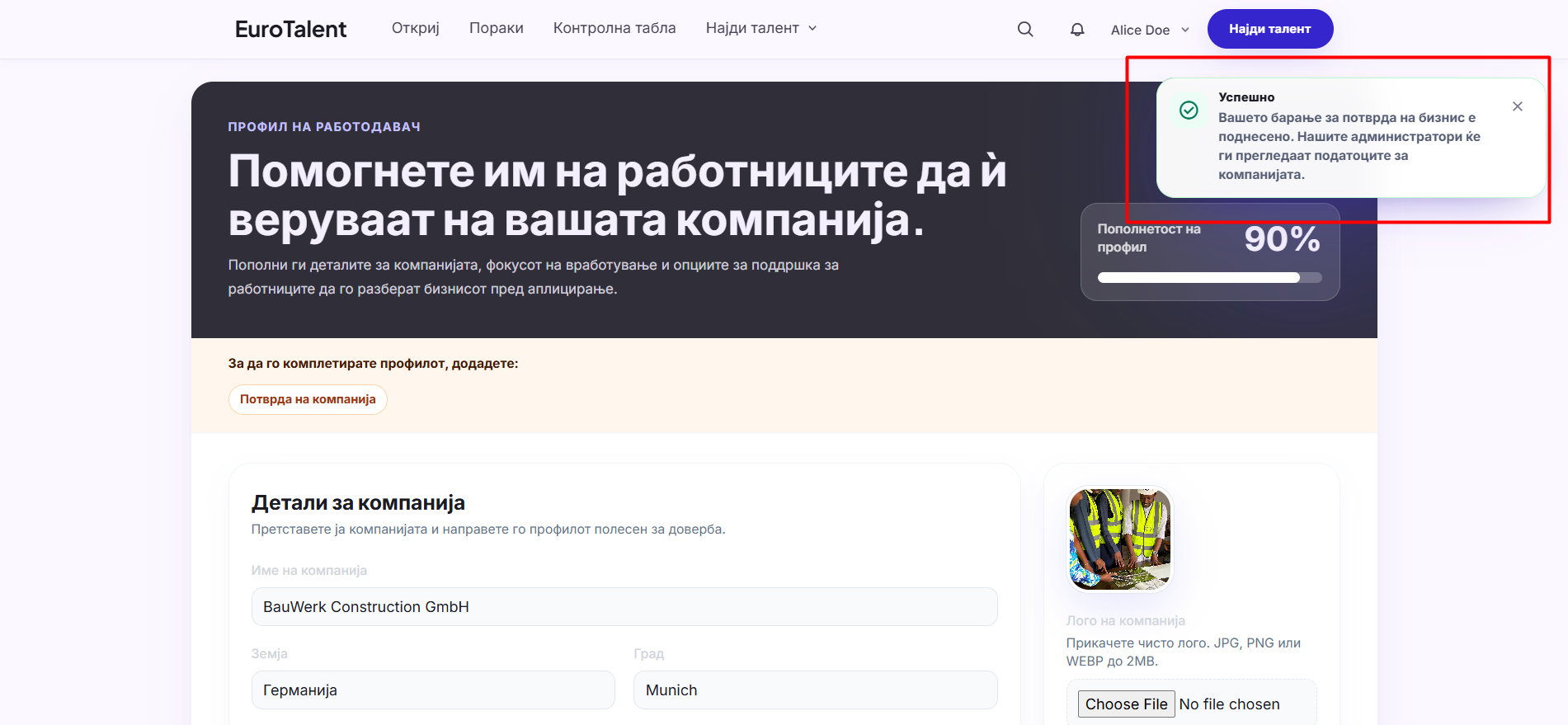The image size is (1568, 725).
Task: Open the Alice Doe account menu
Action: [1150, 30]
